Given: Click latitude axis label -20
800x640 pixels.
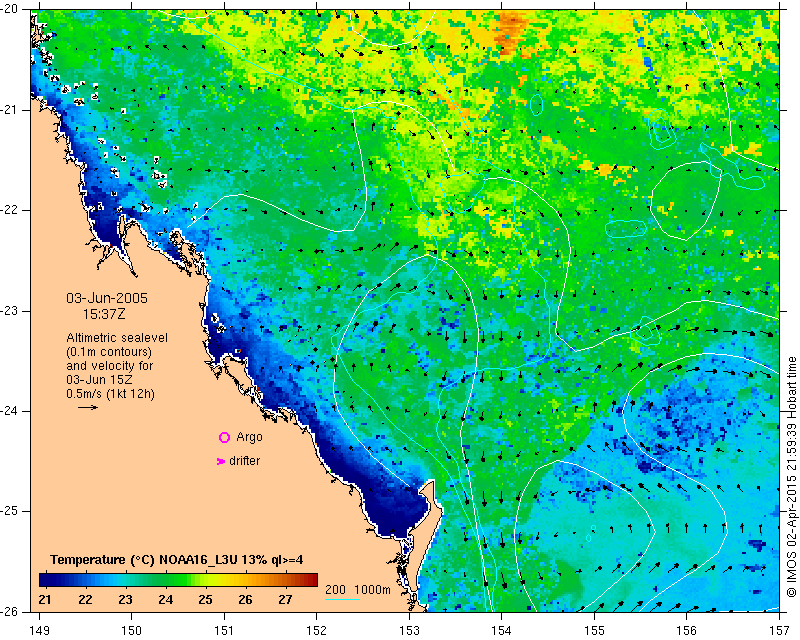Looking at the screenshot, I should (9, 10).
